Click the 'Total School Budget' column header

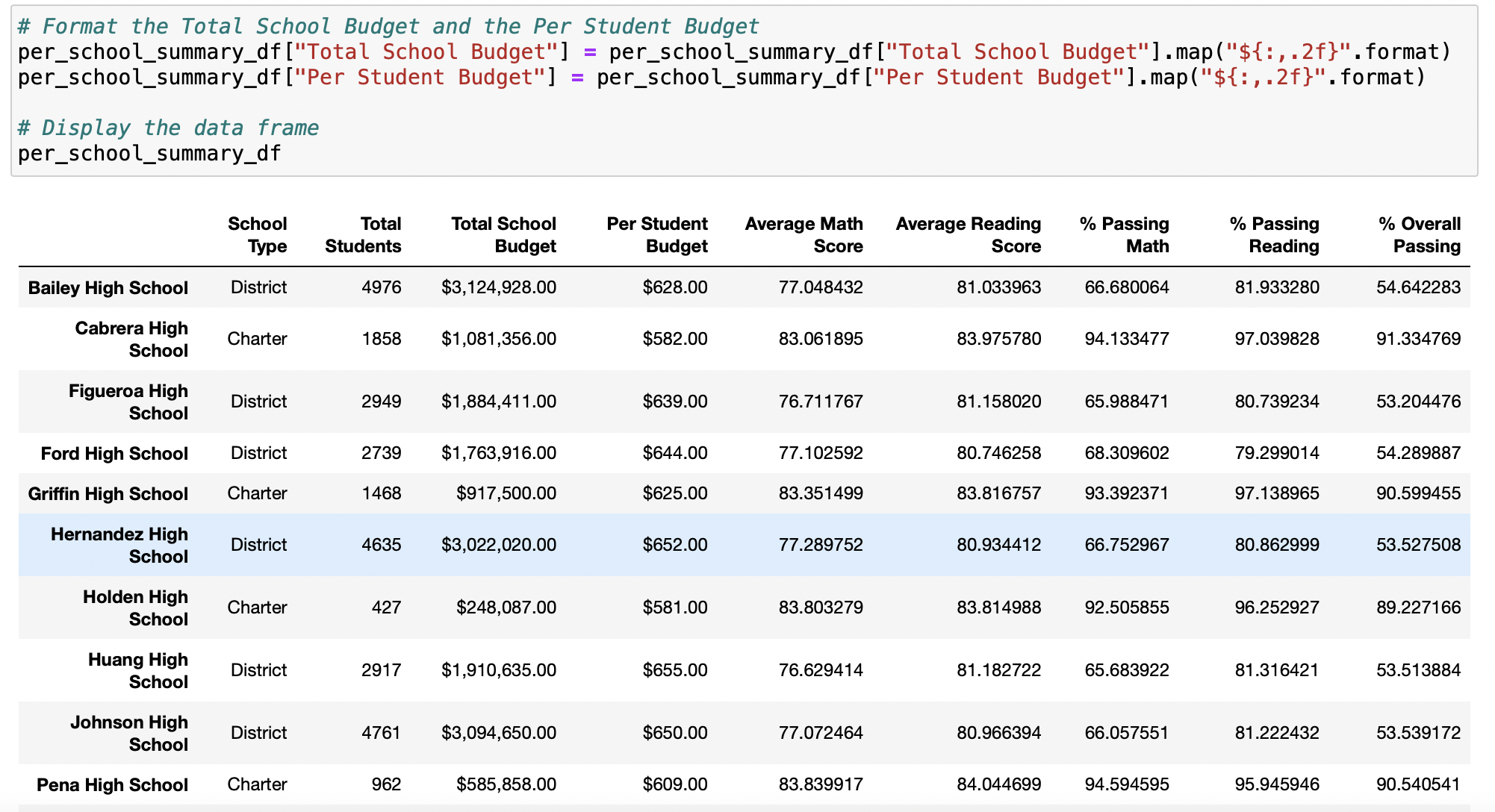tap(503, 235)
